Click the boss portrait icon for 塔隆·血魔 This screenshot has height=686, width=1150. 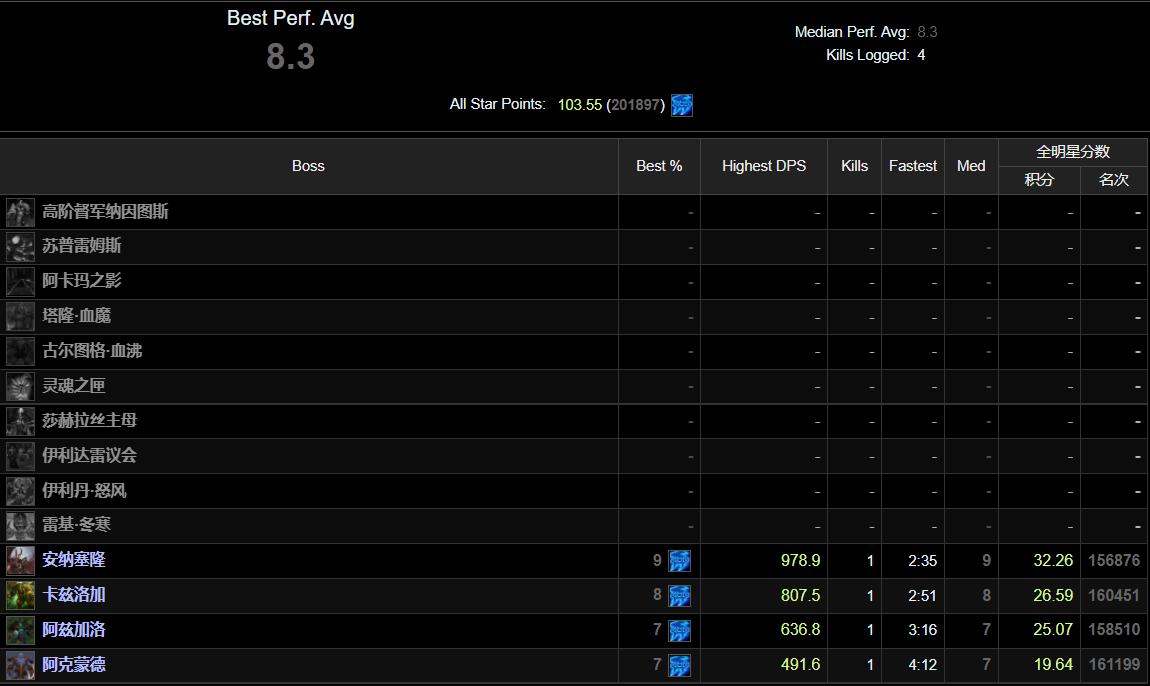pyautogui.click(x=20, y=316)
